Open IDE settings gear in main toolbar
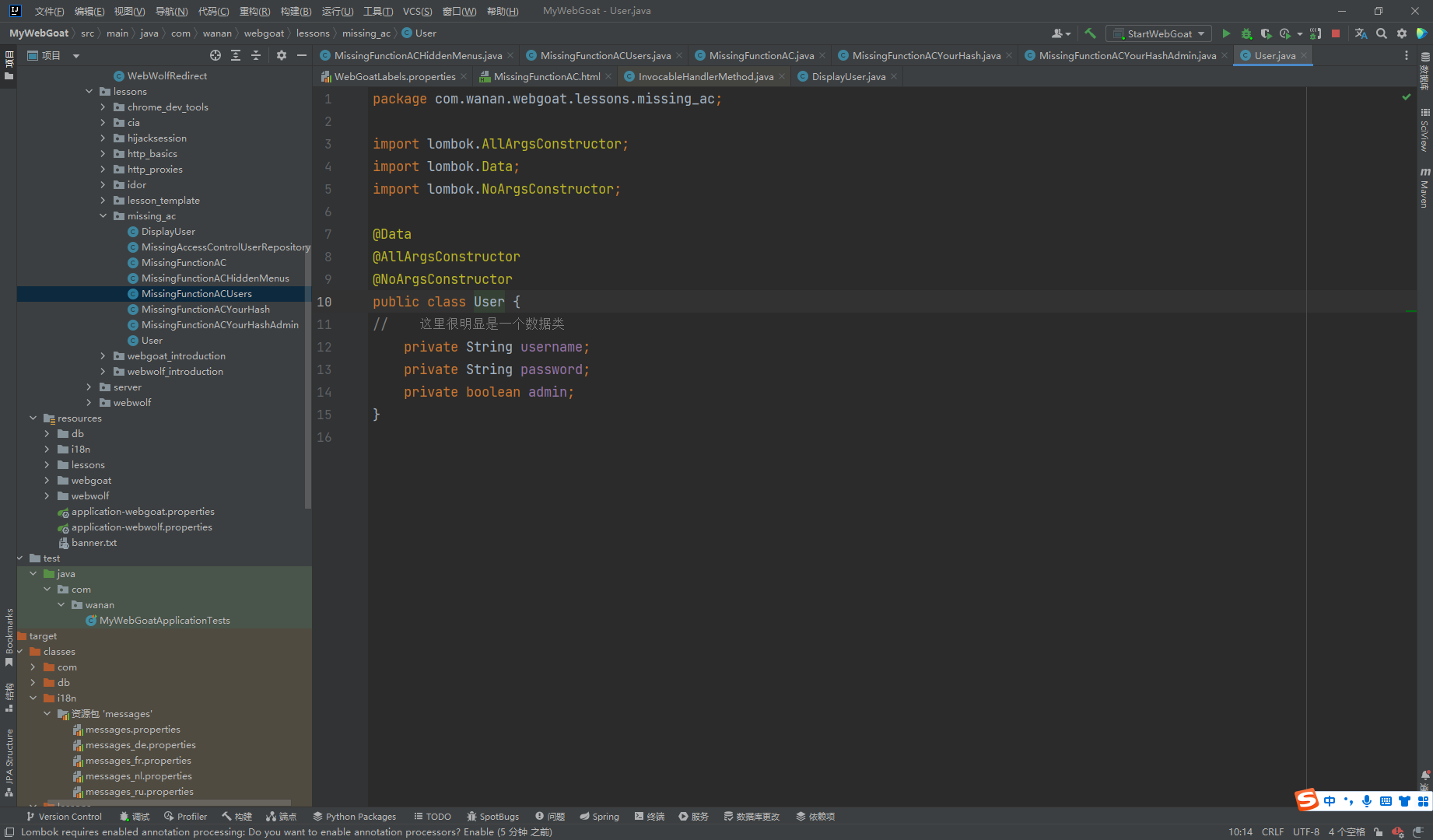 coord(1401,33)
